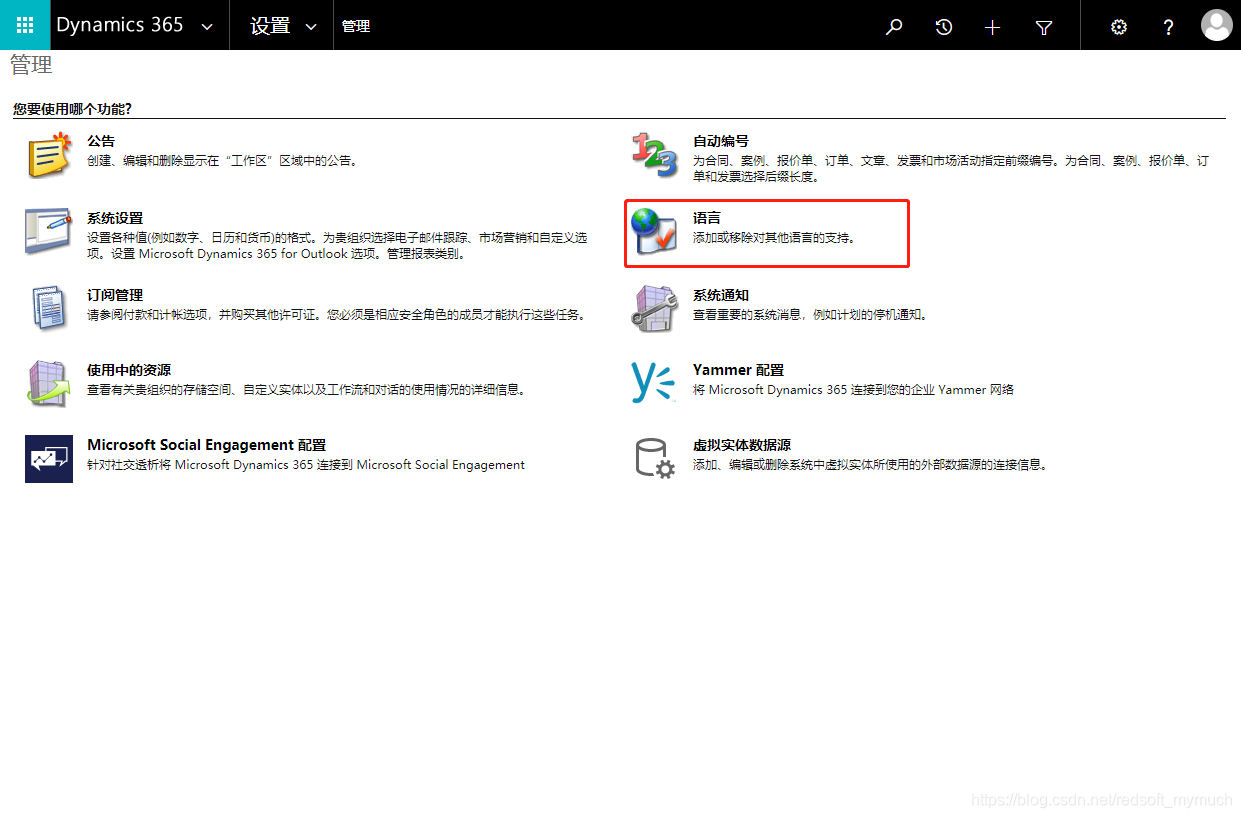Click the 自动编号 123 icon
The width and height of the screenshot is (1241, 818).
tap(654, 156)
